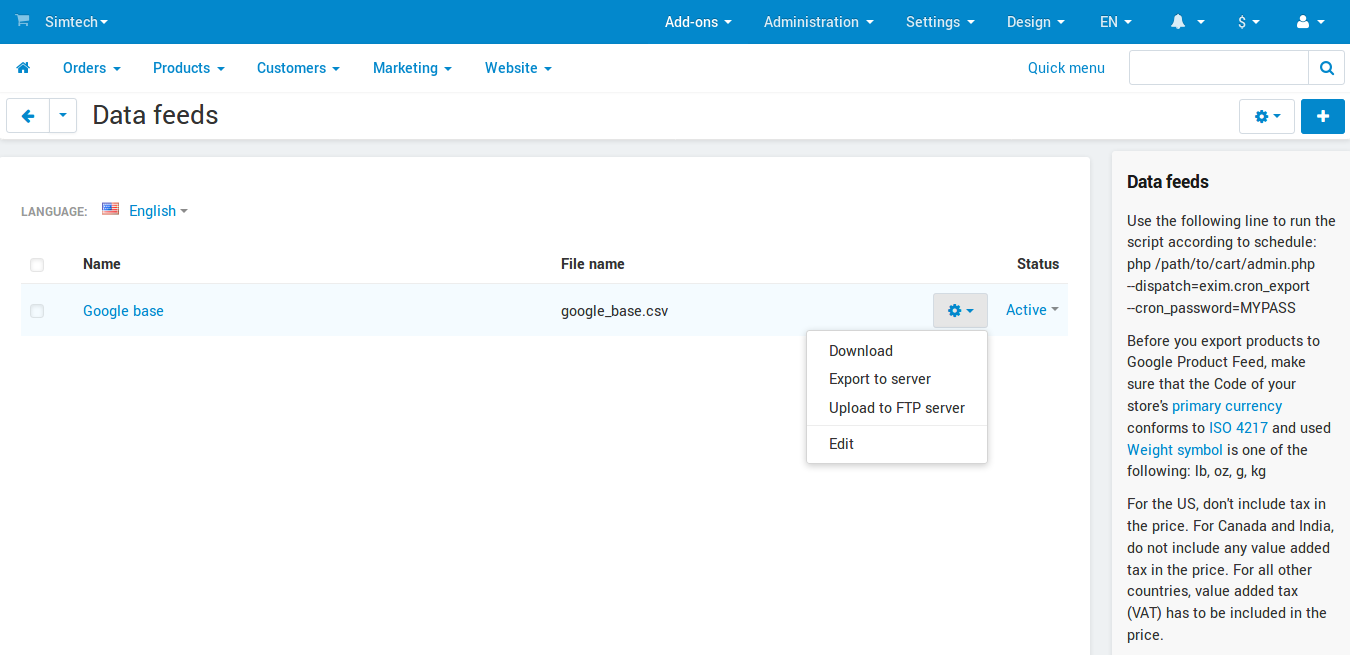Open the Design menu
Image resolution: width=1350 pixels, height=655 pixels.
tap(1036, 22)
